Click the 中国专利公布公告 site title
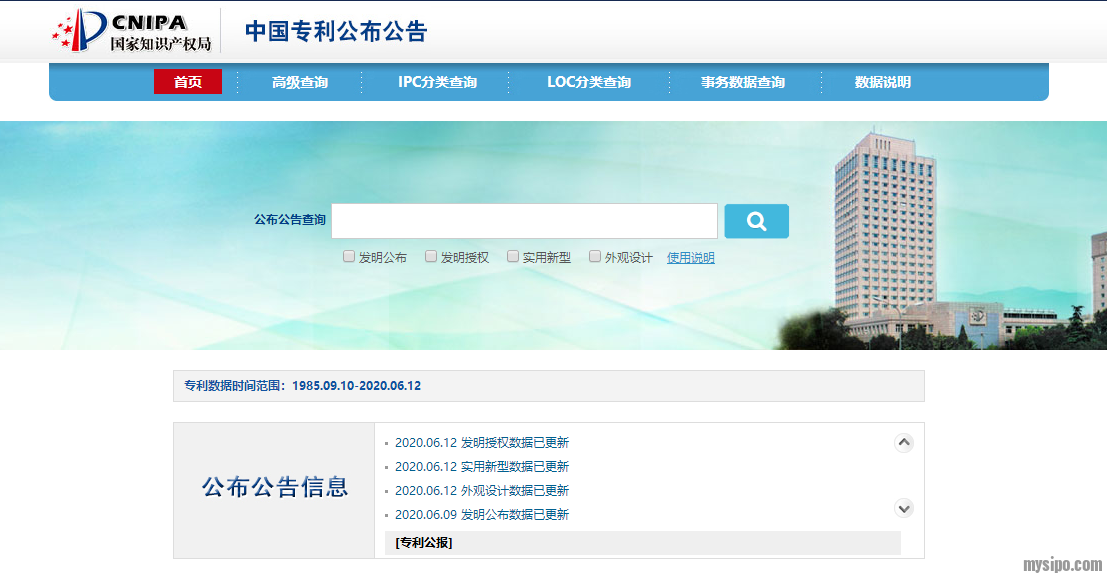 pos(336,32)
